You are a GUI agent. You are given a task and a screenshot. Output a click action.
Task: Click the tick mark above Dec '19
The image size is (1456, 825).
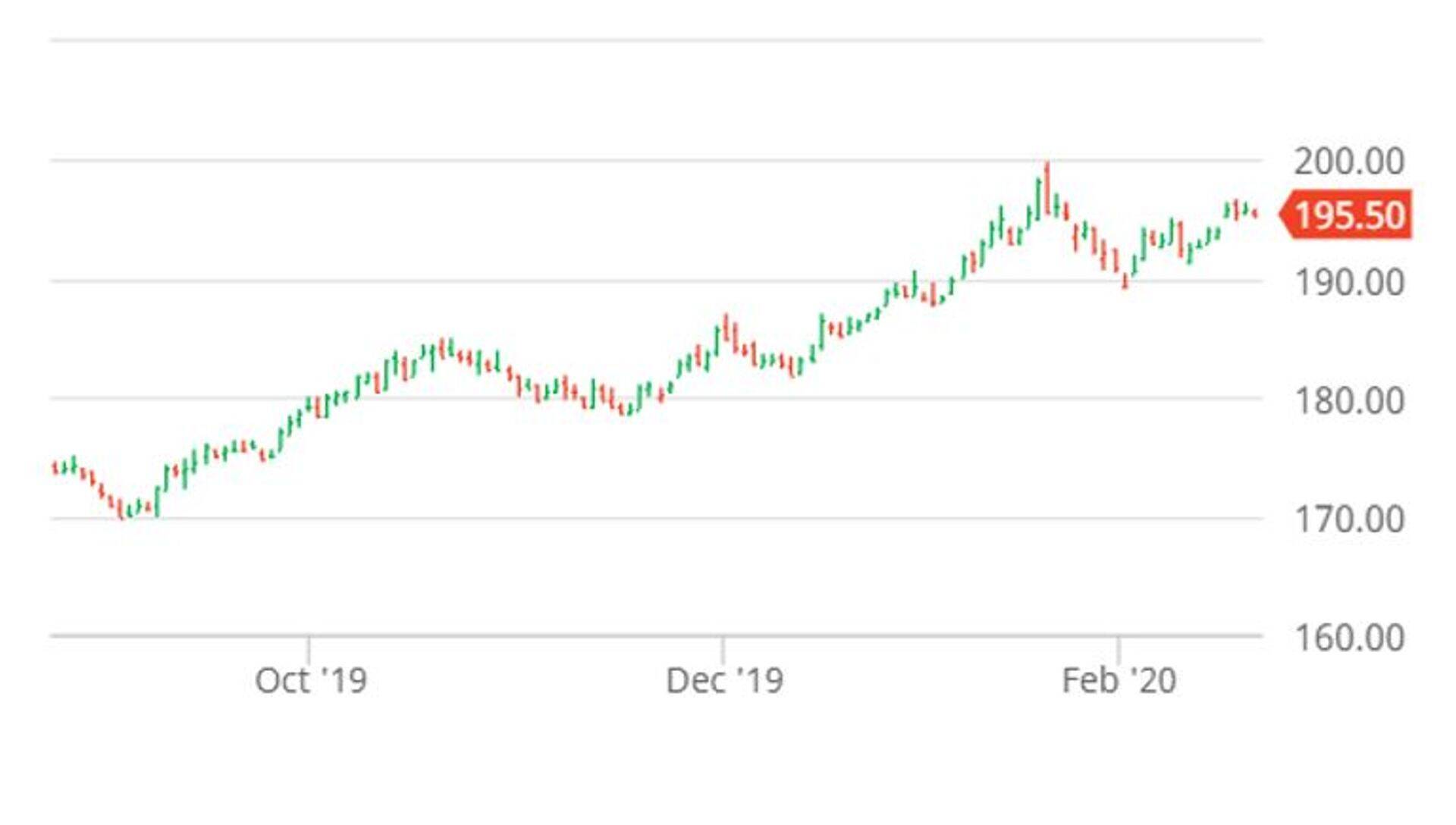723,649
